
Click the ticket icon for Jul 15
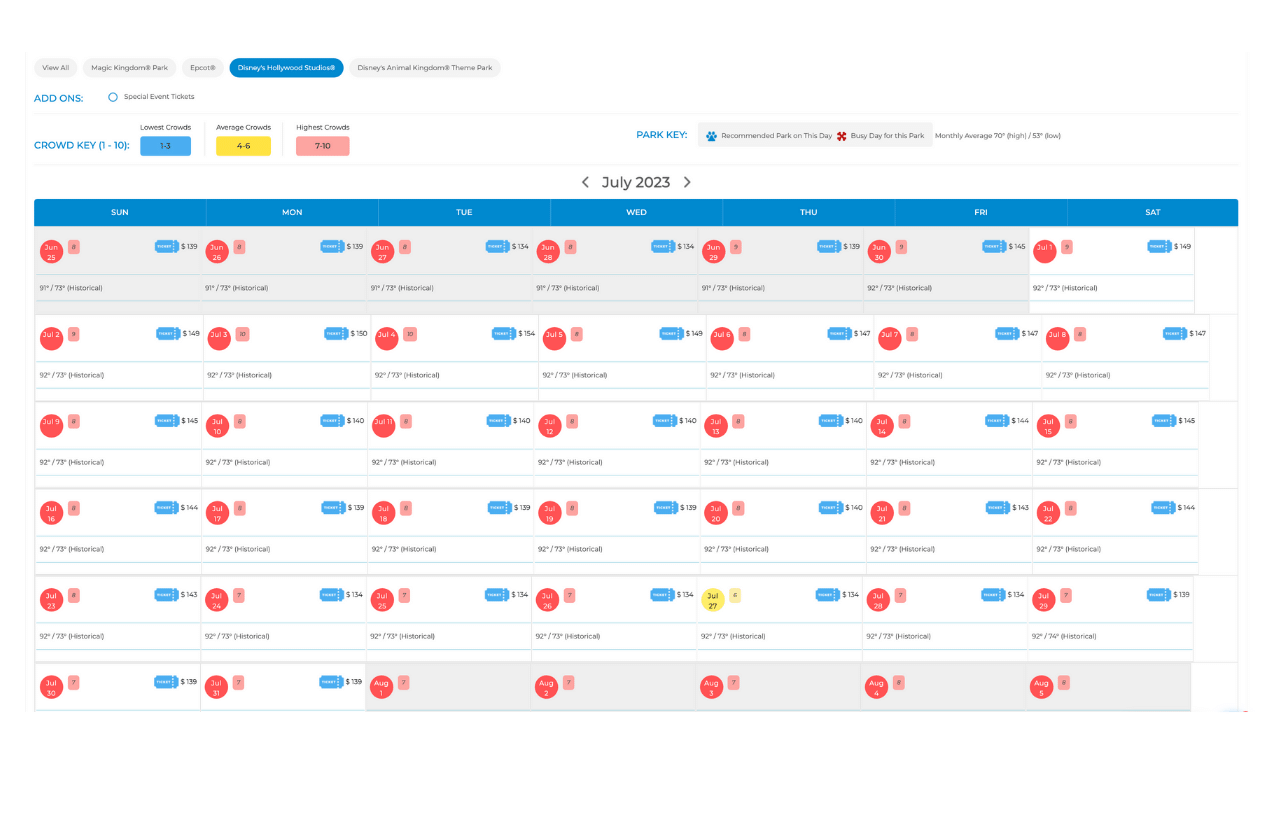pos(1164,420)
